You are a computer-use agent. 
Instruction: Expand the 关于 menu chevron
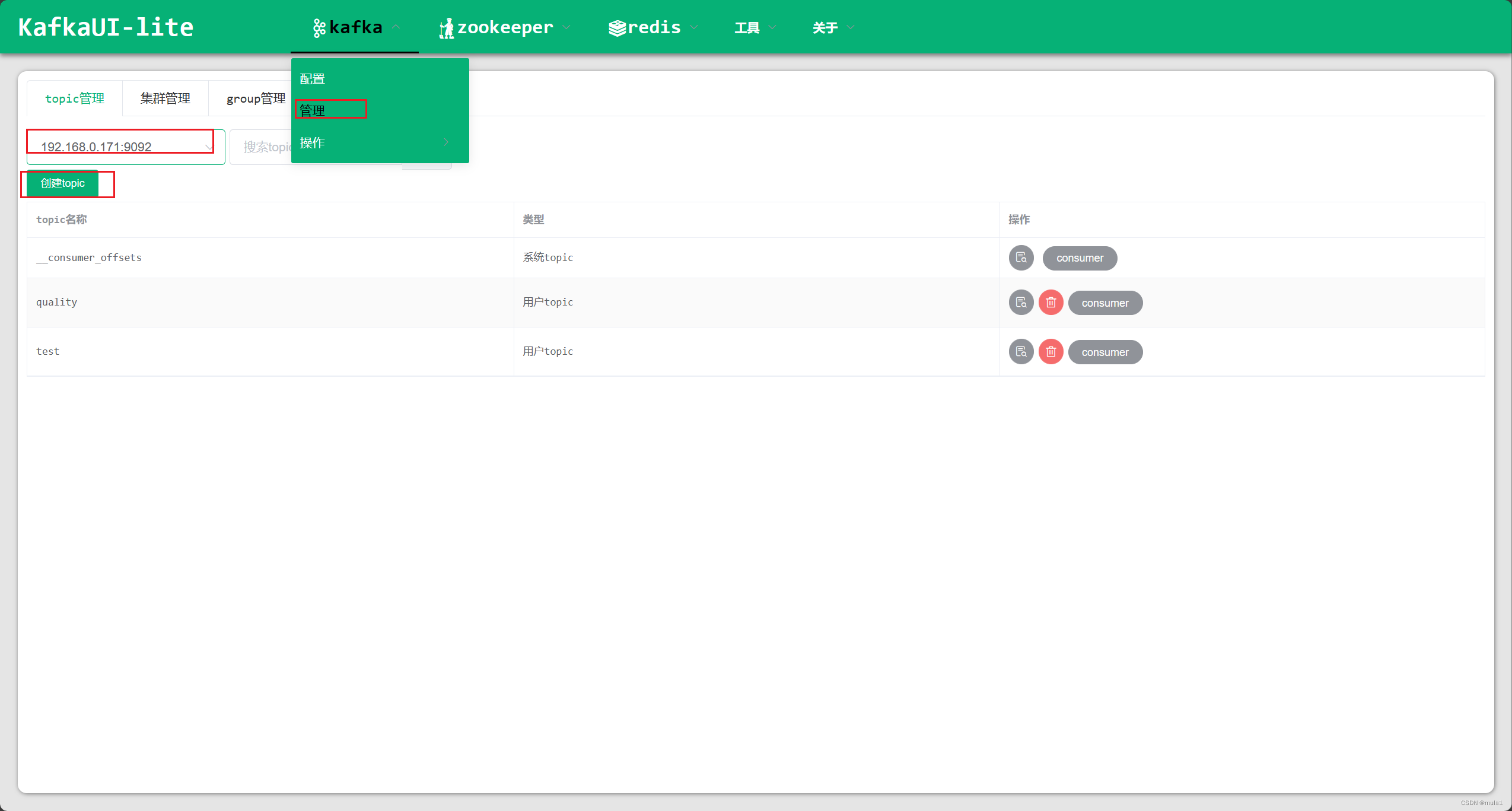pyautogui.click(x=851, y=27)
